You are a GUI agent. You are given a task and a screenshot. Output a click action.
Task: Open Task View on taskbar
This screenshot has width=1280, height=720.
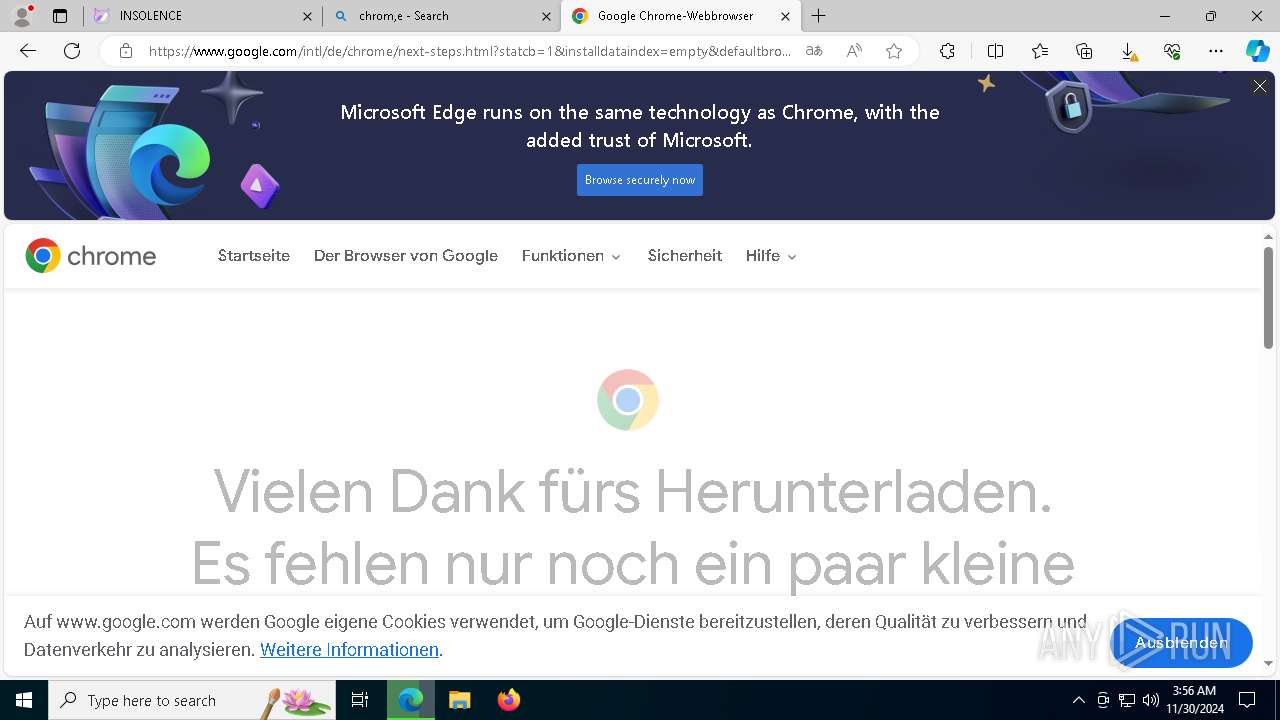[360, 700]
